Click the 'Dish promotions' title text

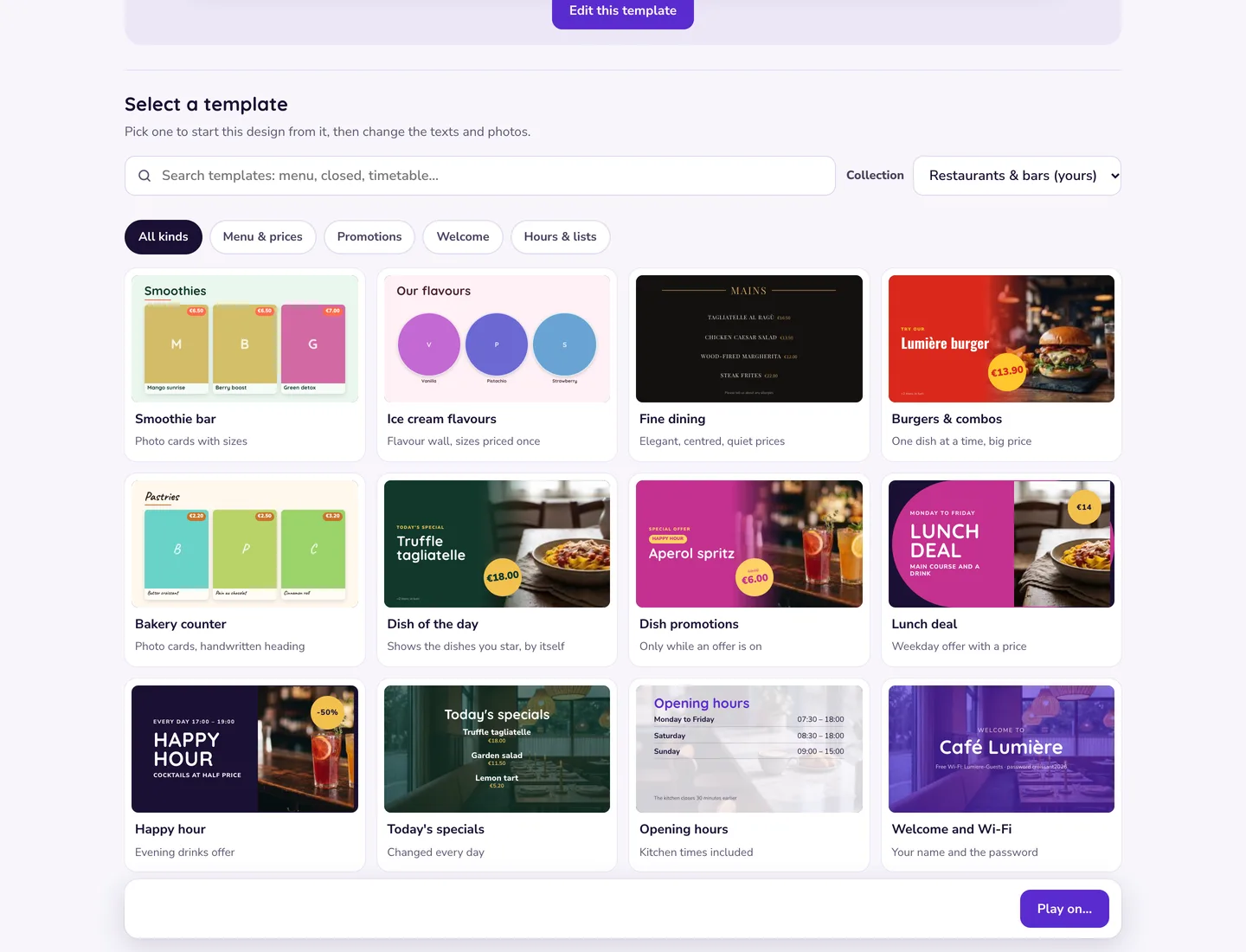click(x=689, y=624)
